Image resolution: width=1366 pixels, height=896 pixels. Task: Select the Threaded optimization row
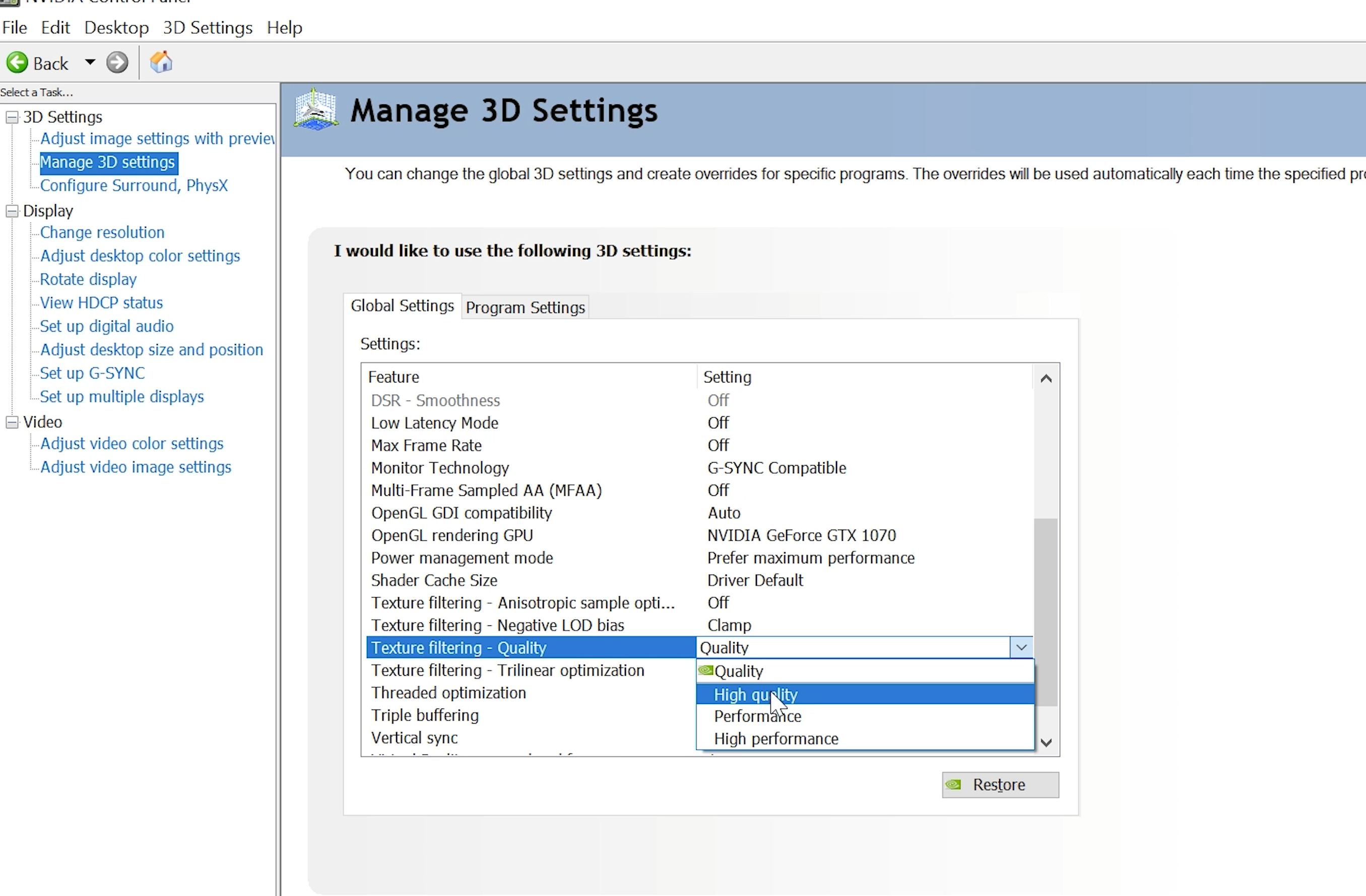[531, 693]
